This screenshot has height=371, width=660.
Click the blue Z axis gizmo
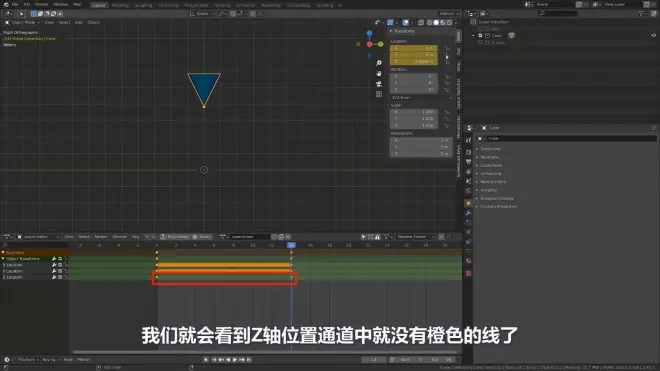point(369,33)
